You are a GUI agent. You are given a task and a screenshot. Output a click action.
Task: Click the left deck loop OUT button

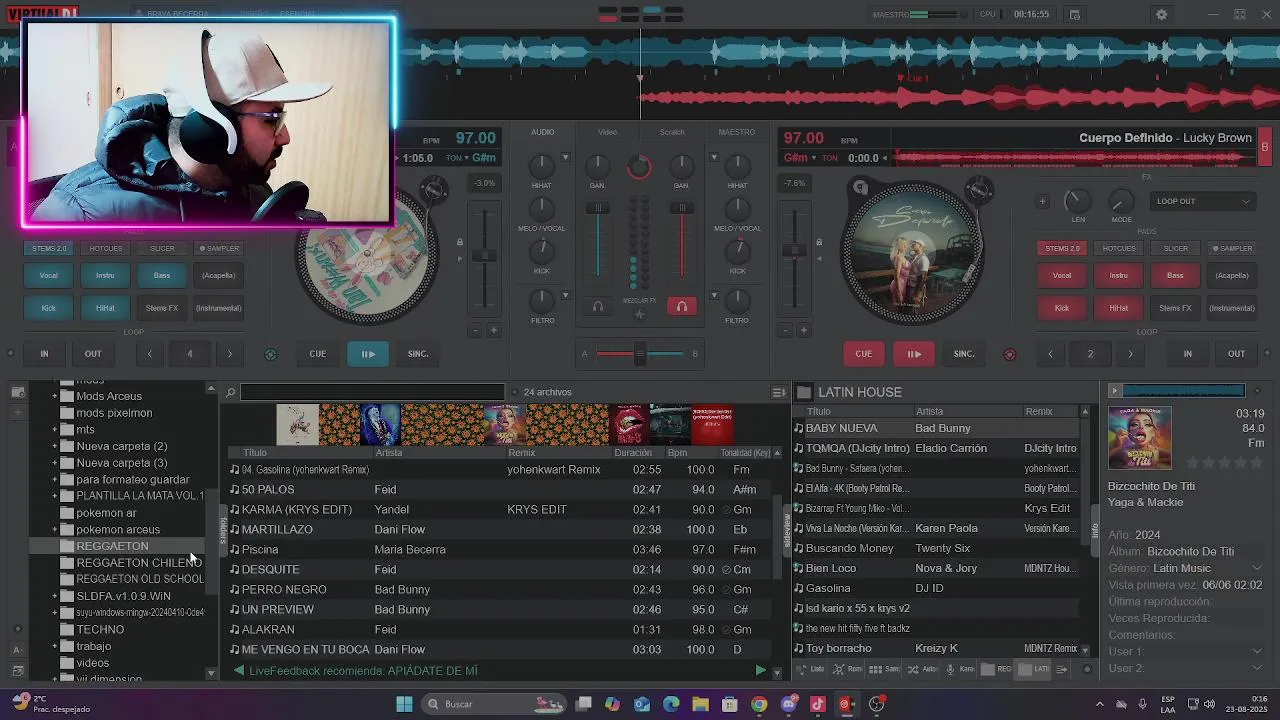pyautogui.click(x=93, y=353)
